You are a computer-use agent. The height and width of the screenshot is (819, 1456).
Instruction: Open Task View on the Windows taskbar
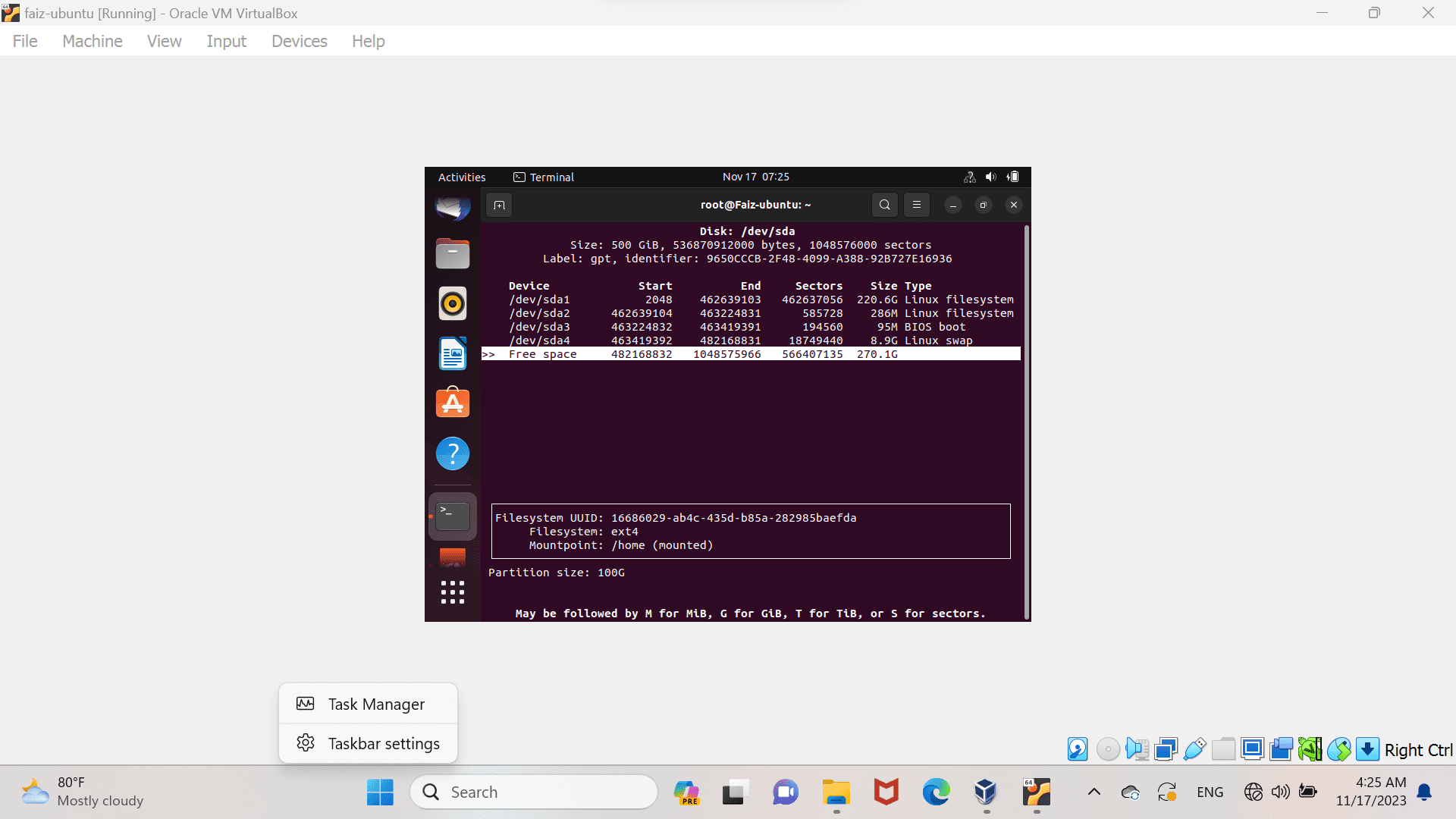(736, 792)
